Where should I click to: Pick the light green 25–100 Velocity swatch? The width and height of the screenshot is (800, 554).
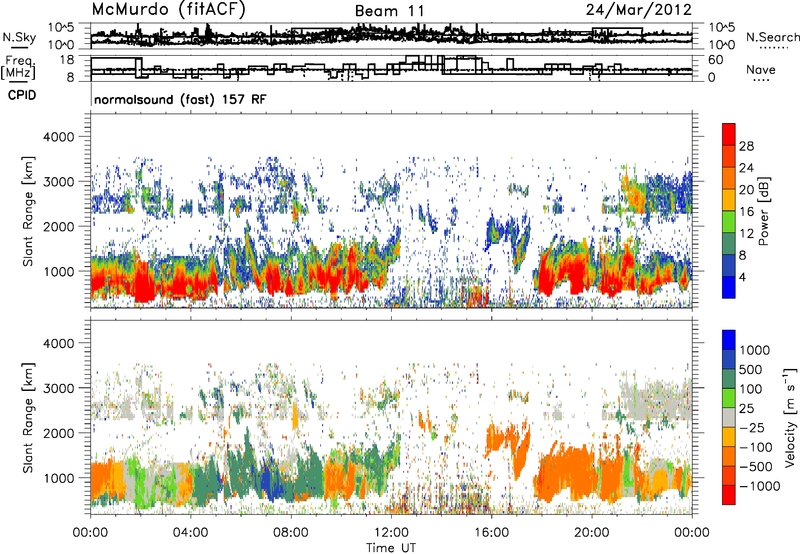click(x=729, y=398)
